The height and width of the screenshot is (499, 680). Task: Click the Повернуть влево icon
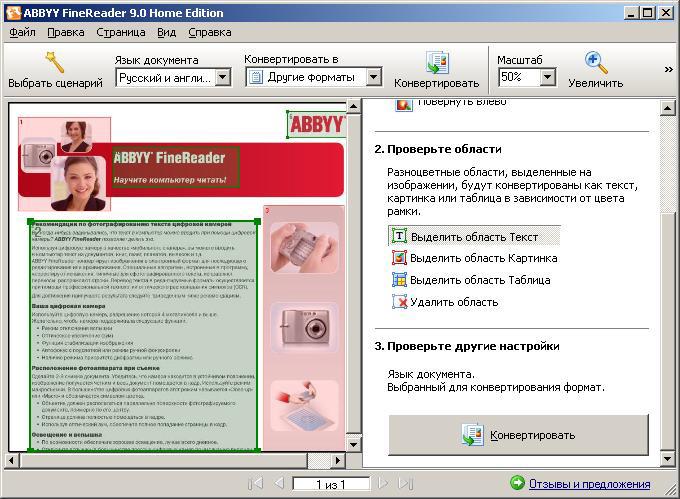403,105
